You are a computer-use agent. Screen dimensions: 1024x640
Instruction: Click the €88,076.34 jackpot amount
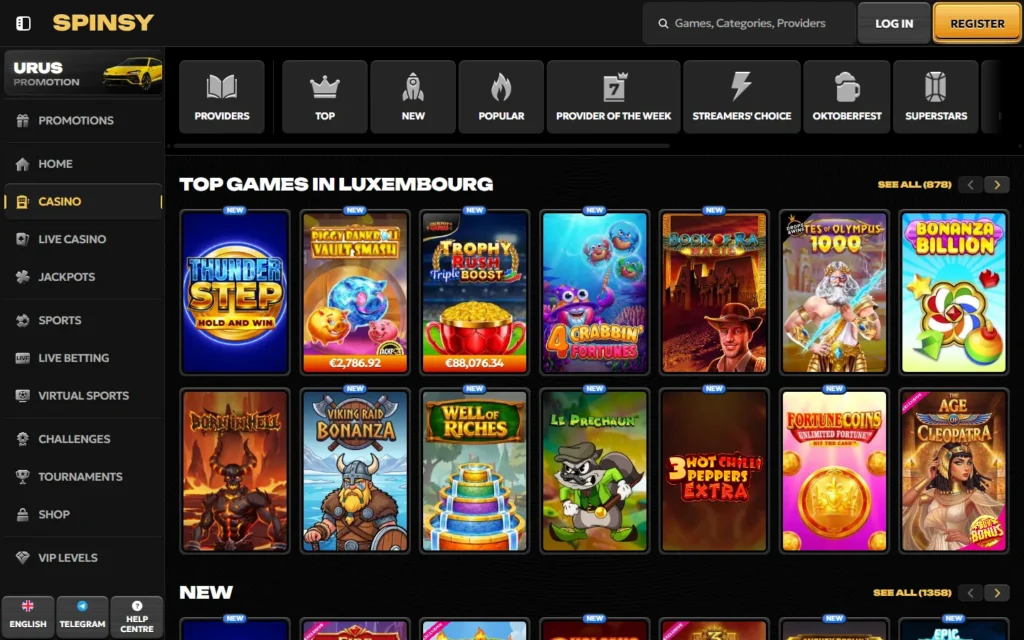tap(475, 363)
